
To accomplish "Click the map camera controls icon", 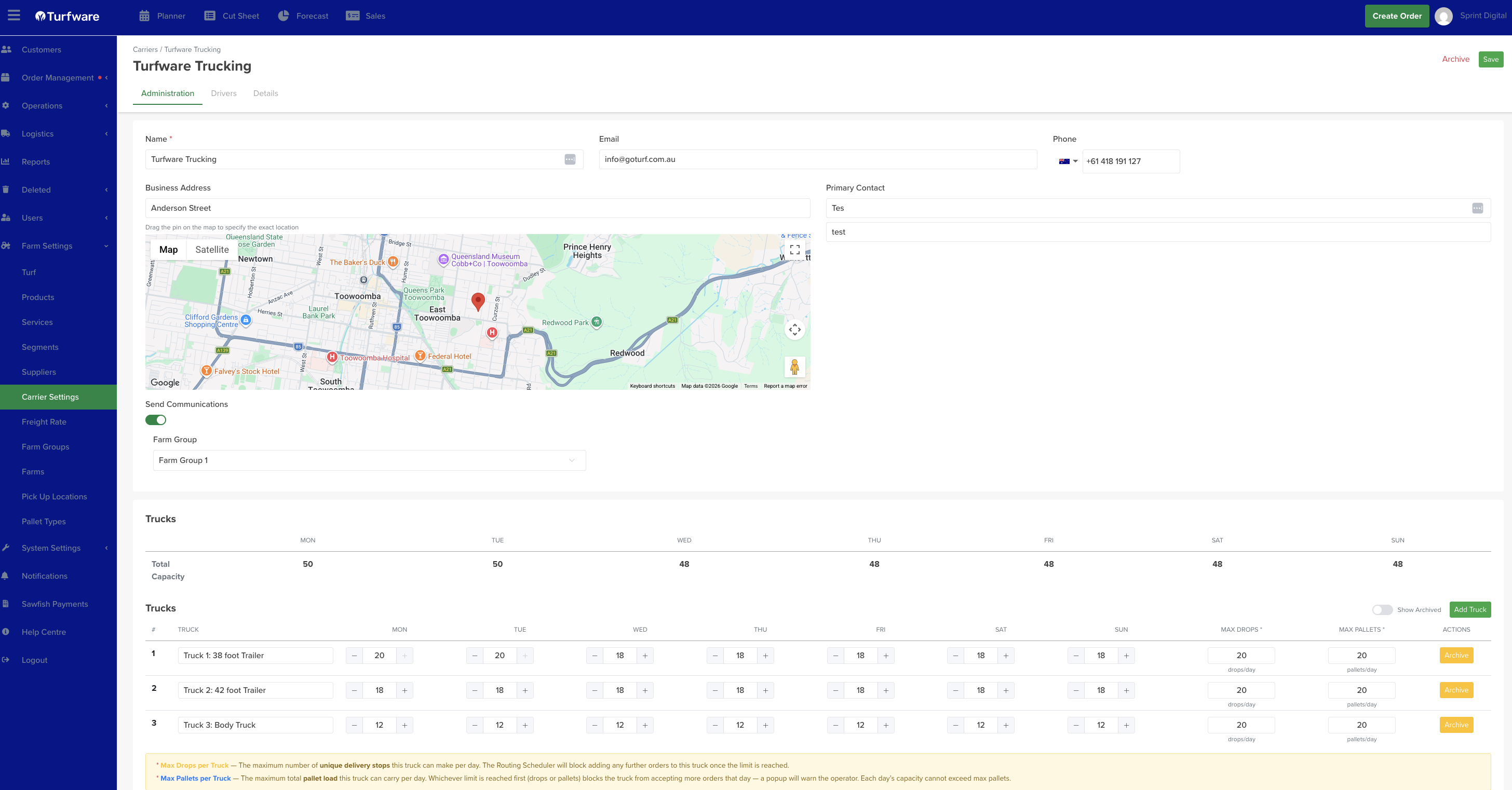I will click(795, 330).
